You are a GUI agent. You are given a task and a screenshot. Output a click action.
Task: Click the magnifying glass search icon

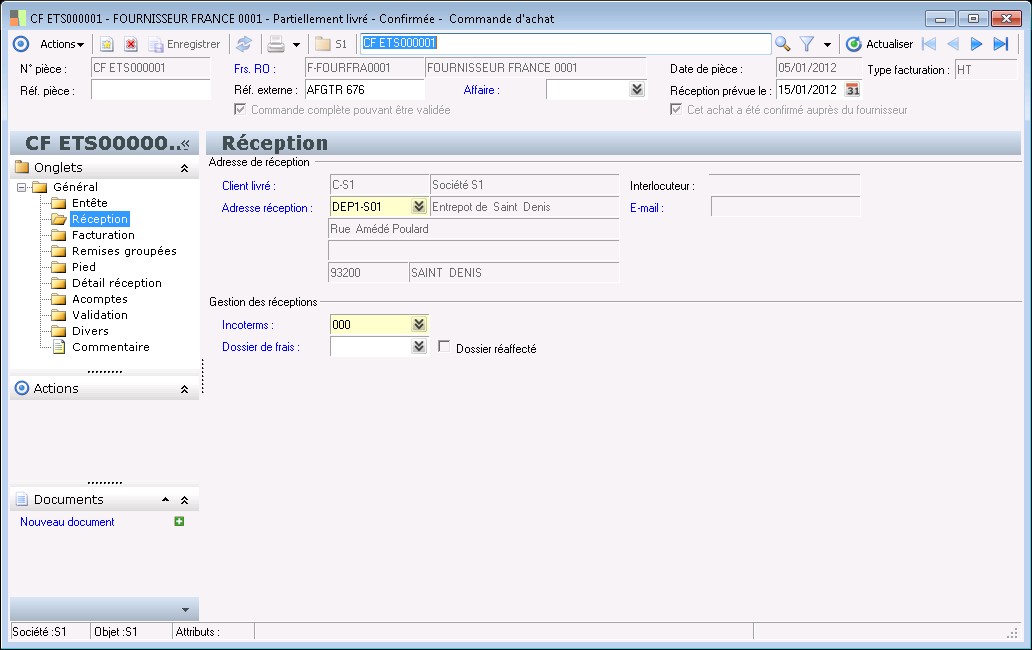click(x=782, y=44)
